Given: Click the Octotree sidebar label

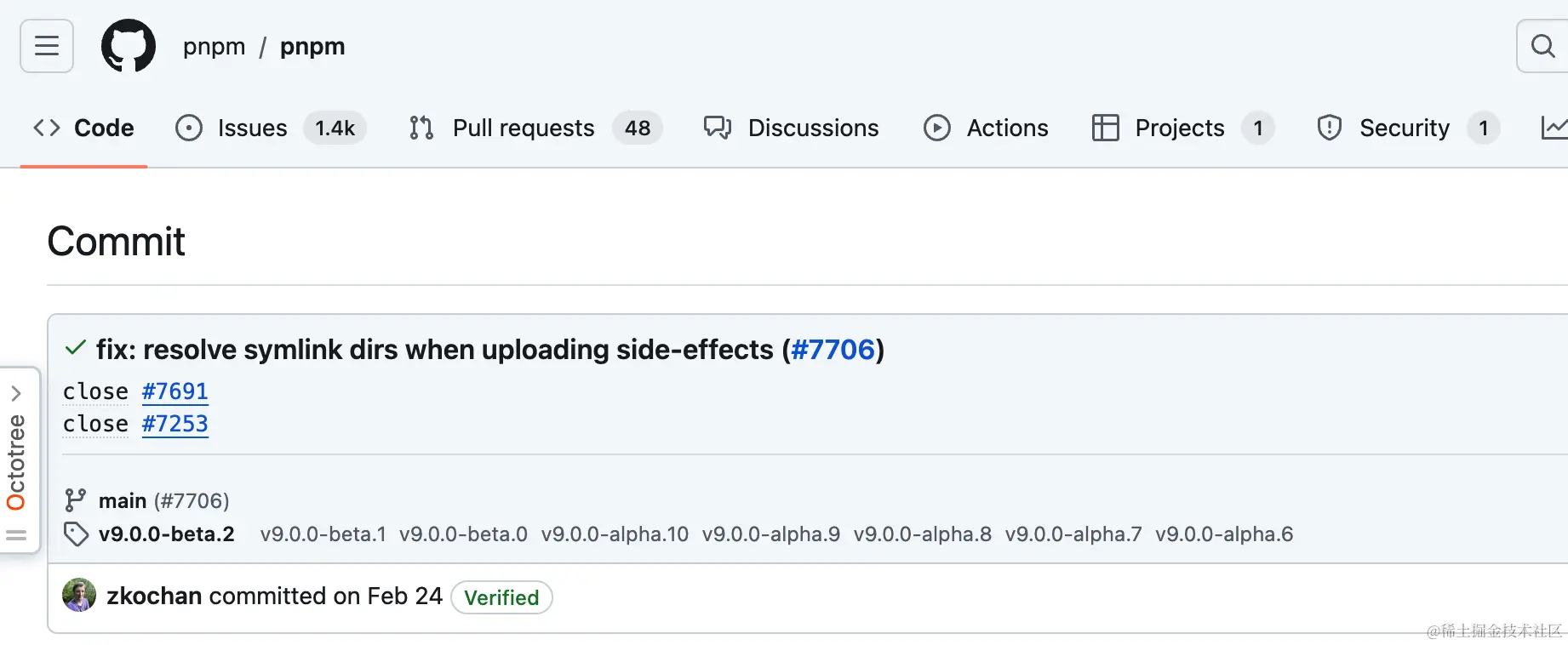Looking at the screenshot, I should (16, 461).
